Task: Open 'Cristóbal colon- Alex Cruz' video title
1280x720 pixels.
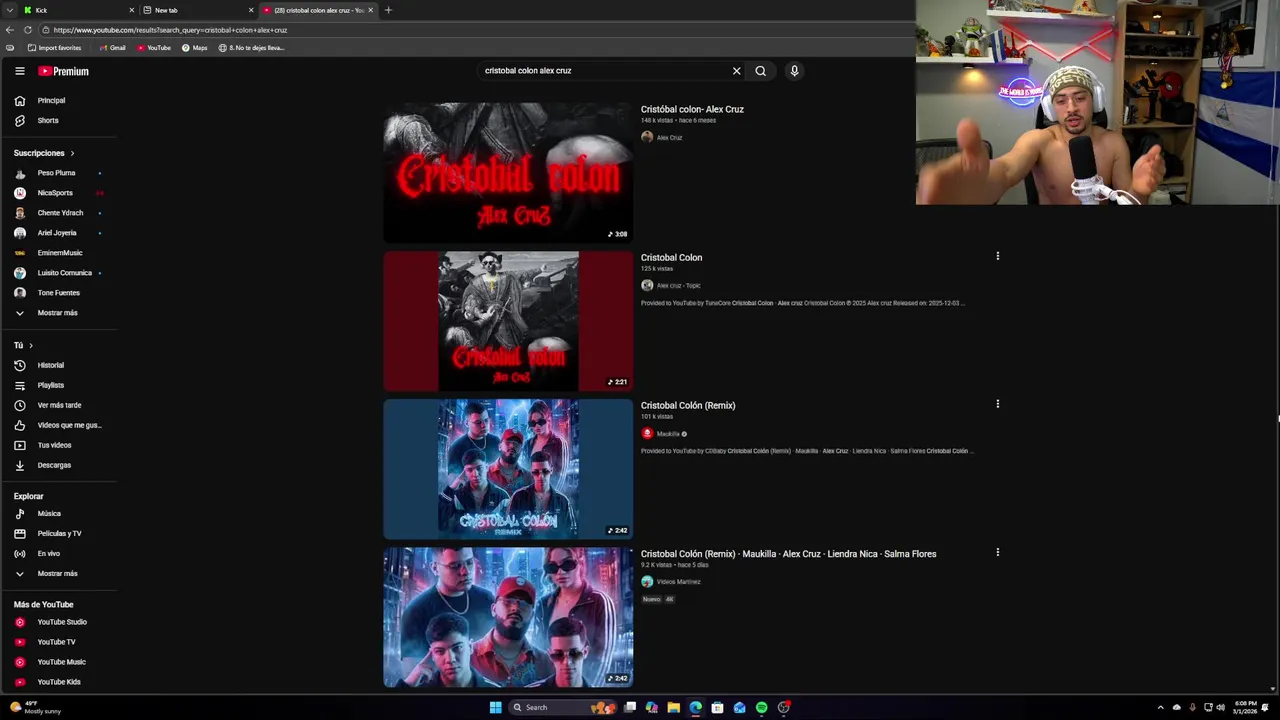Action: point(692,109)
